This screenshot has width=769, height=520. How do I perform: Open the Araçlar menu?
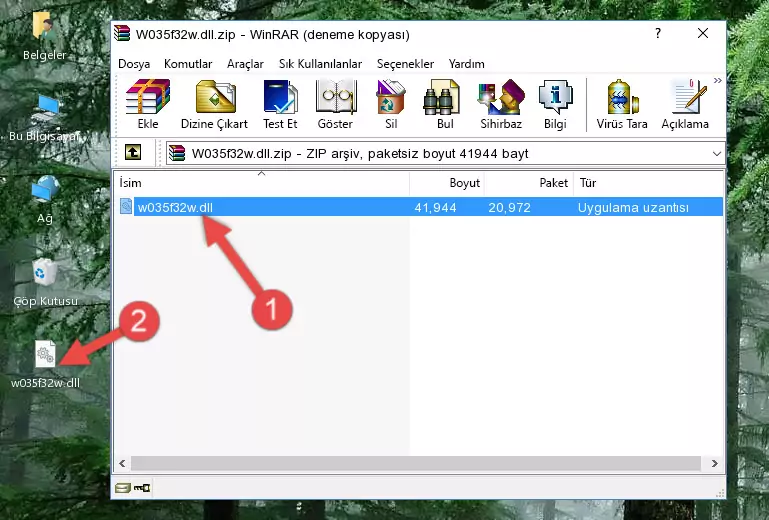245,64
